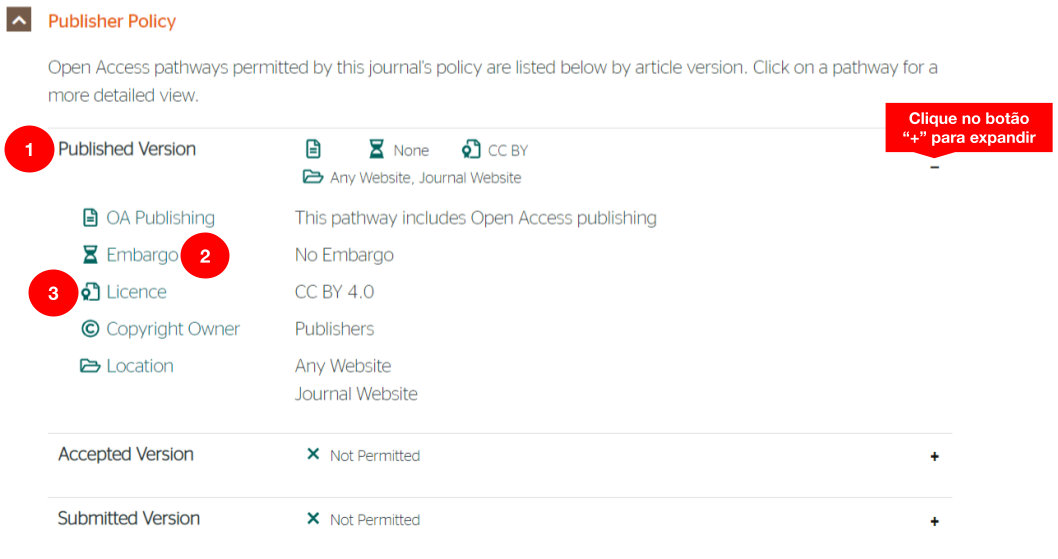Click the red numbered marker 1
Image resolution: width=1058 pixels, height=559 pixels.
[30, 151]
